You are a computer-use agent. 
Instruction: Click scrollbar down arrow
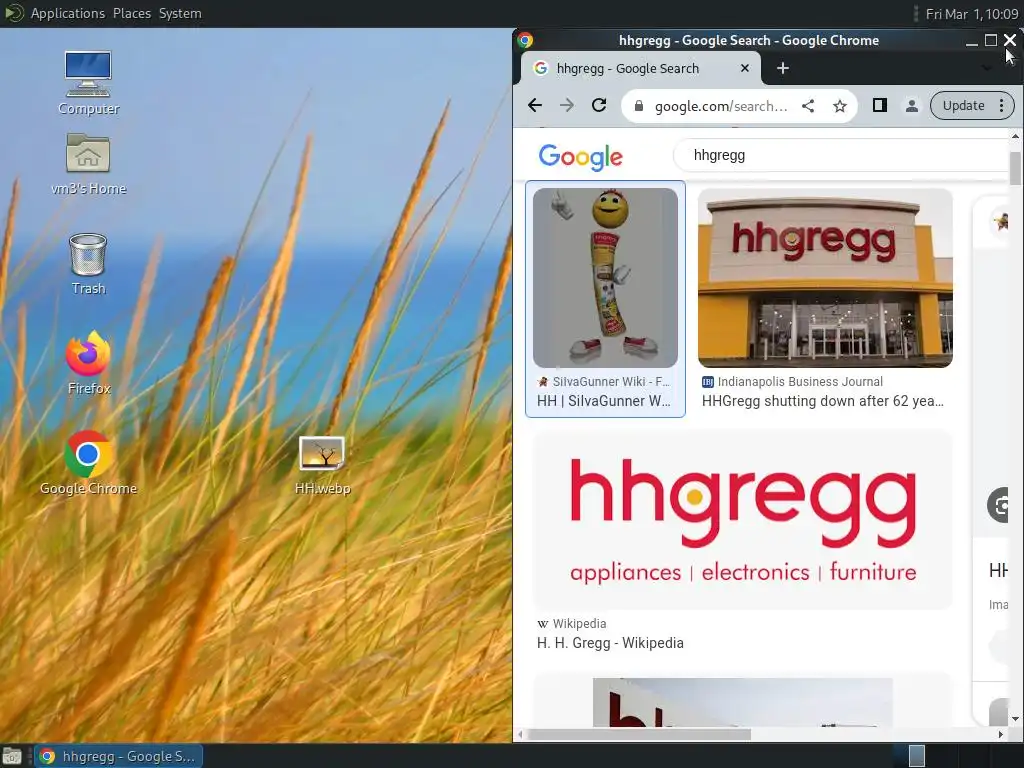coord(1015,719)
